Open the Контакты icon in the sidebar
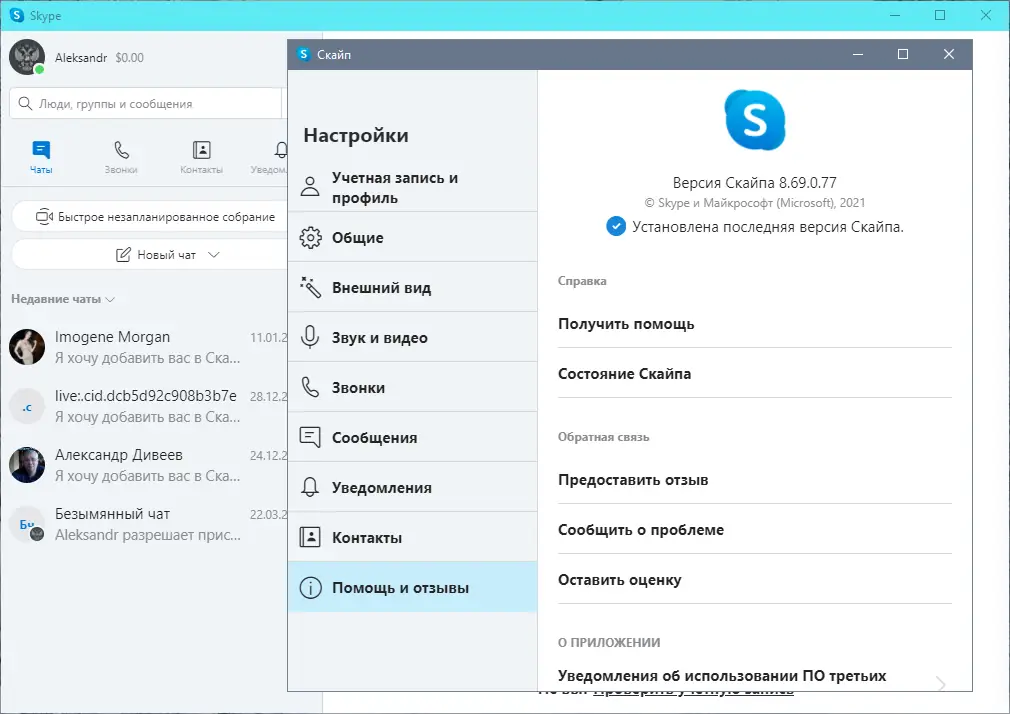 [x=201, y=150]
